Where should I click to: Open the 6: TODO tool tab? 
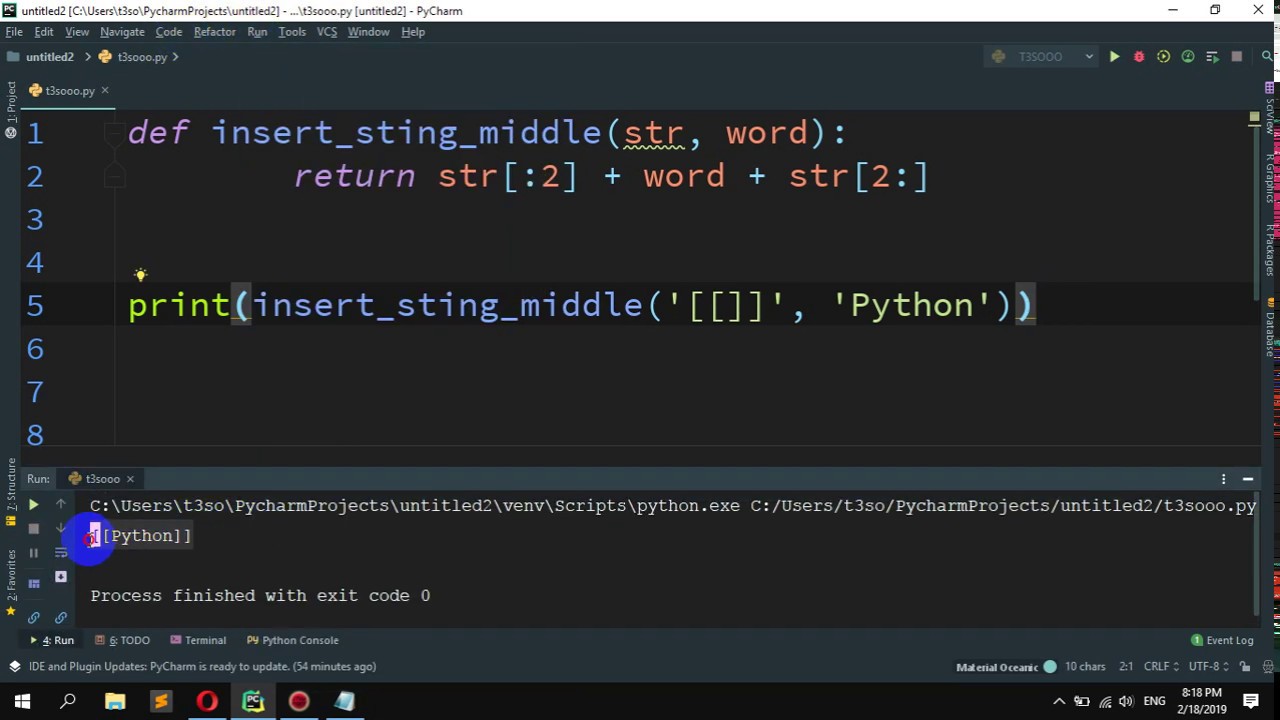tap(122, 640)
